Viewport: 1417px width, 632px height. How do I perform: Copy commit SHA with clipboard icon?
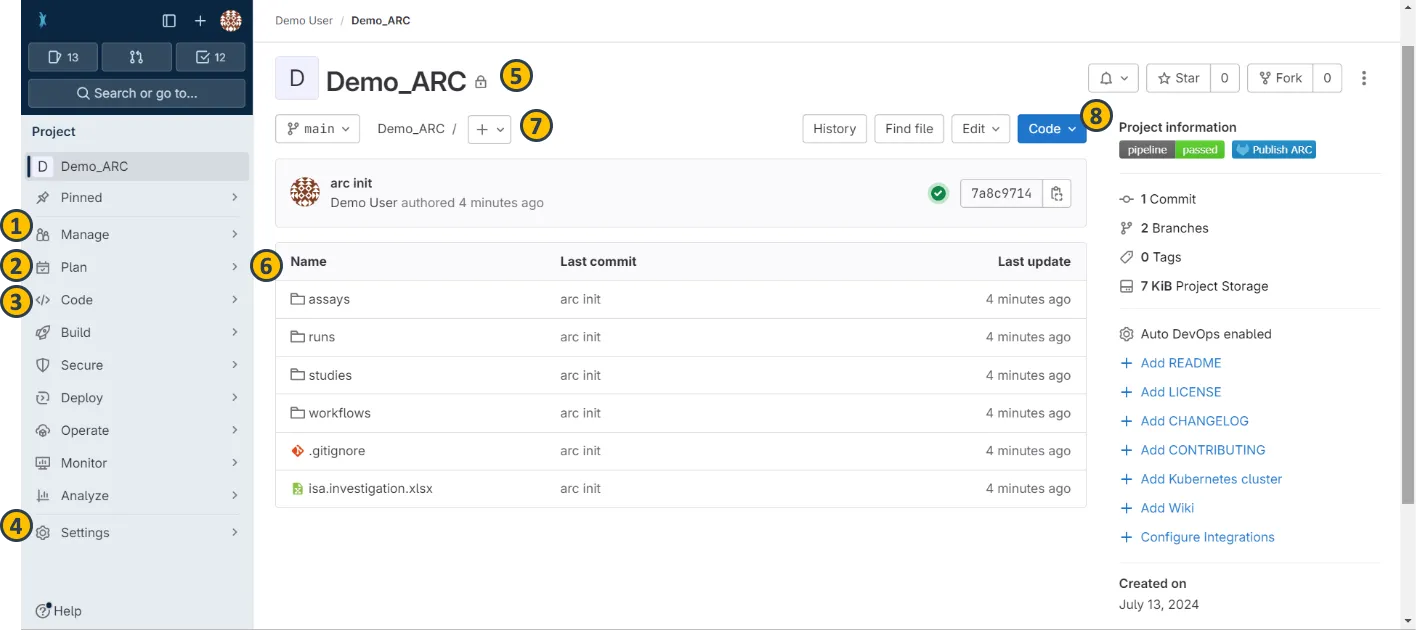pos(1056,193)
